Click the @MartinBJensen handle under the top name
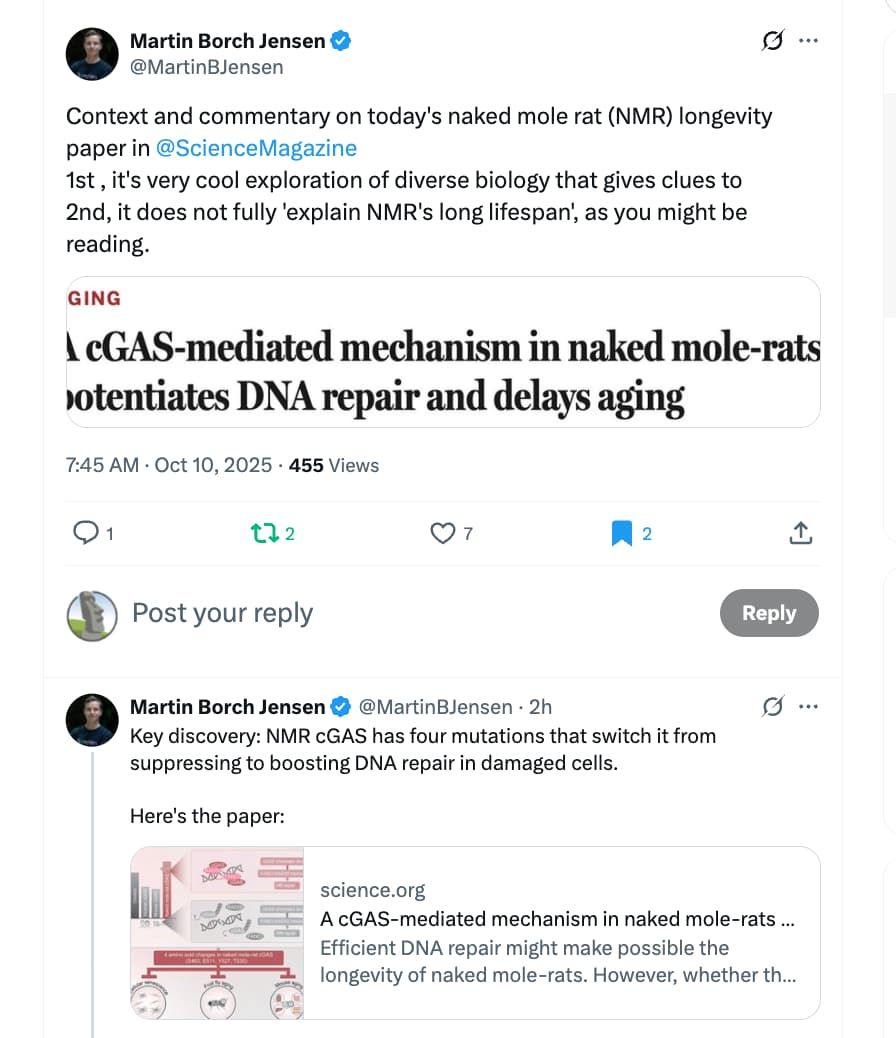 point(207,67)
